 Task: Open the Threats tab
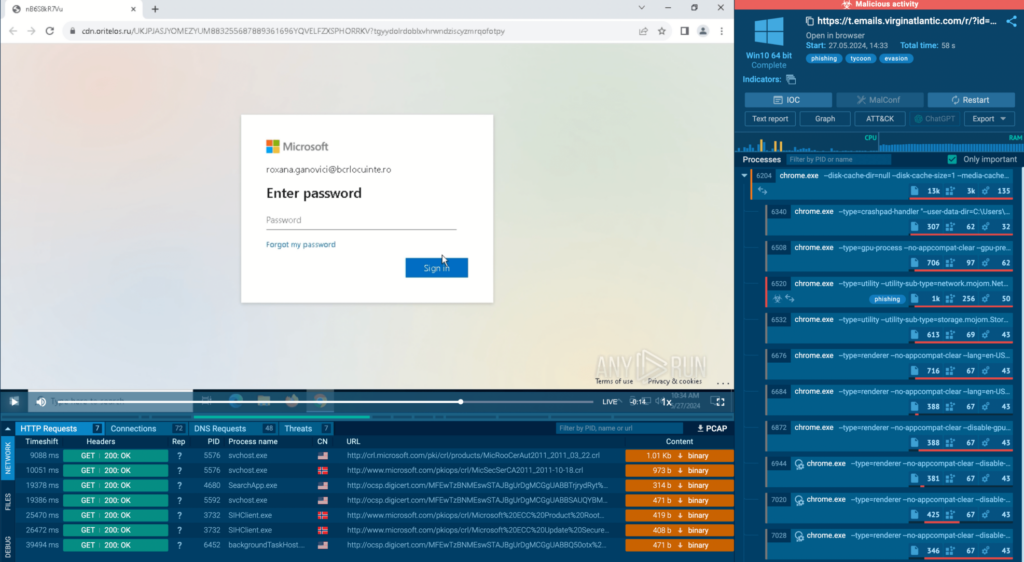(x=298, y=428)
